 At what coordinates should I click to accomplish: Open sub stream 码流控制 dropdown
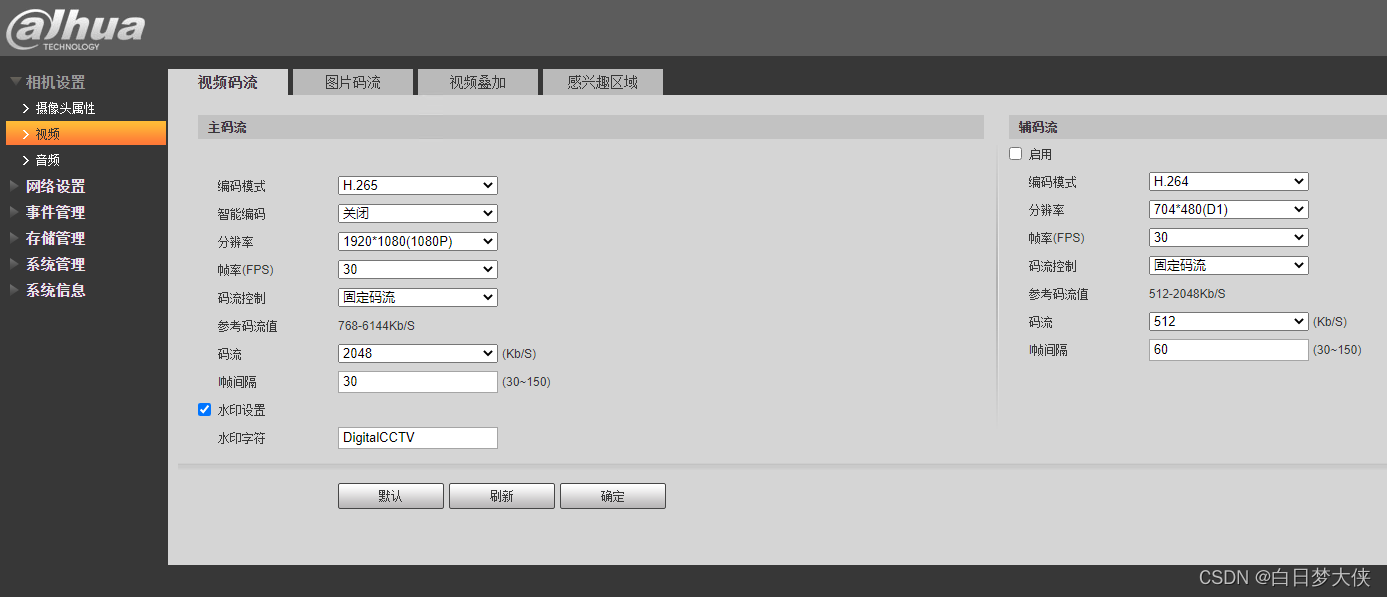click(1229, 265)
